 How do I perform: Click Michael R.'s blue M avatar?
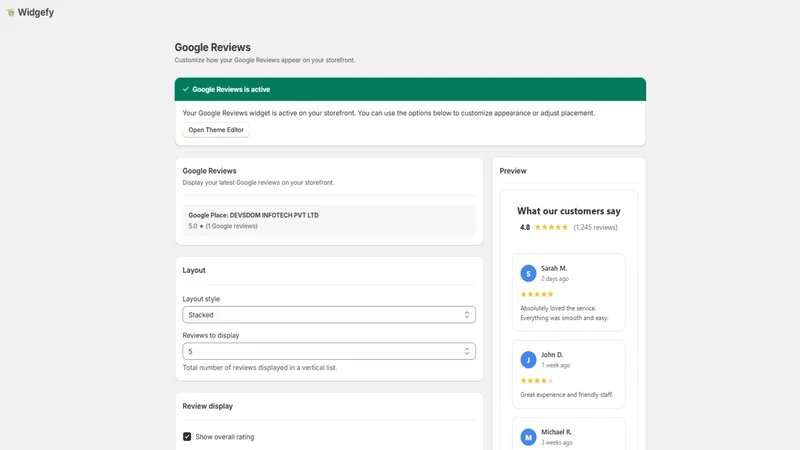[528, 437]
